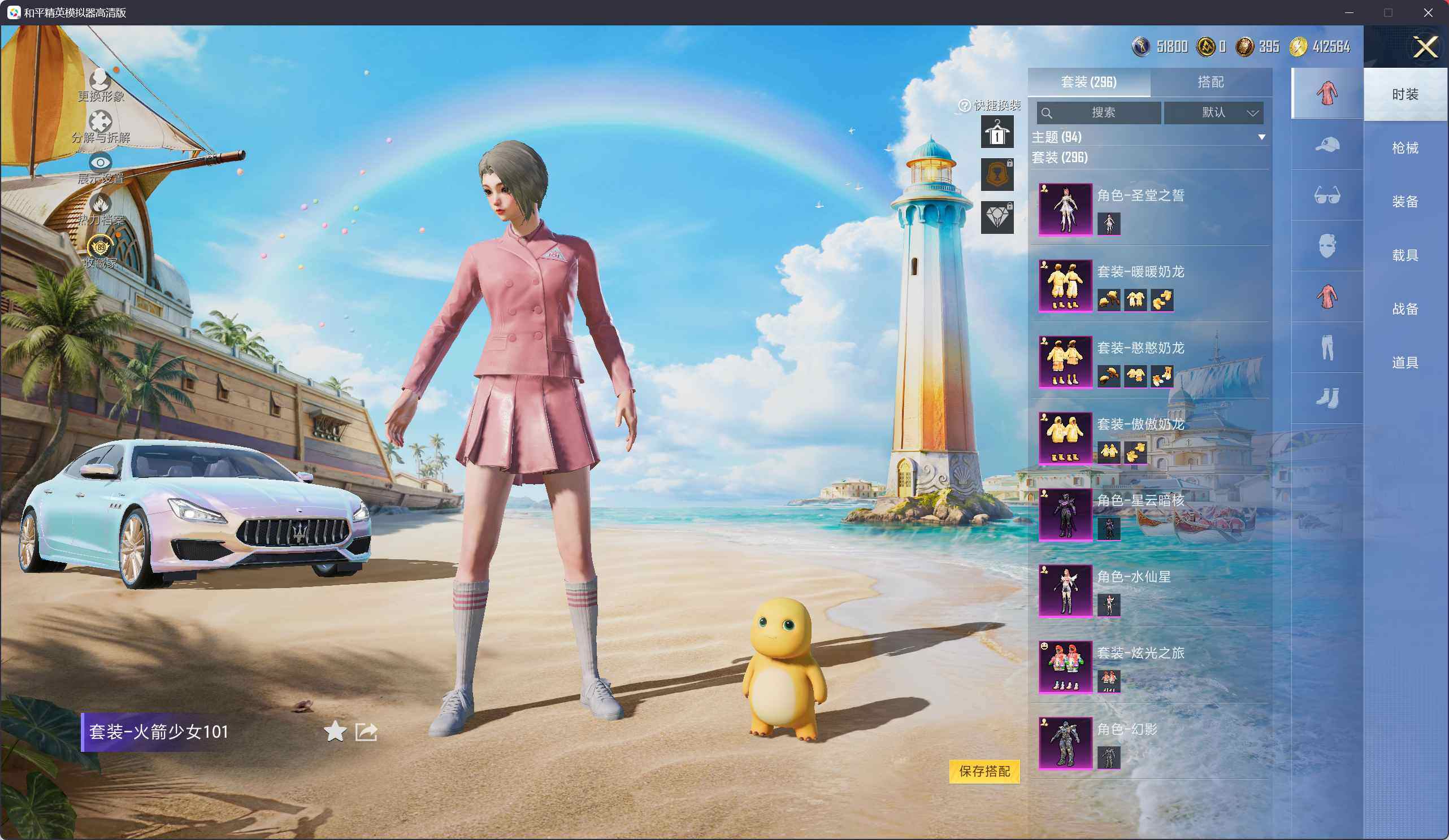Open the hanger quick-change outfit slot
1449x840 pixels.
(997, 132)
